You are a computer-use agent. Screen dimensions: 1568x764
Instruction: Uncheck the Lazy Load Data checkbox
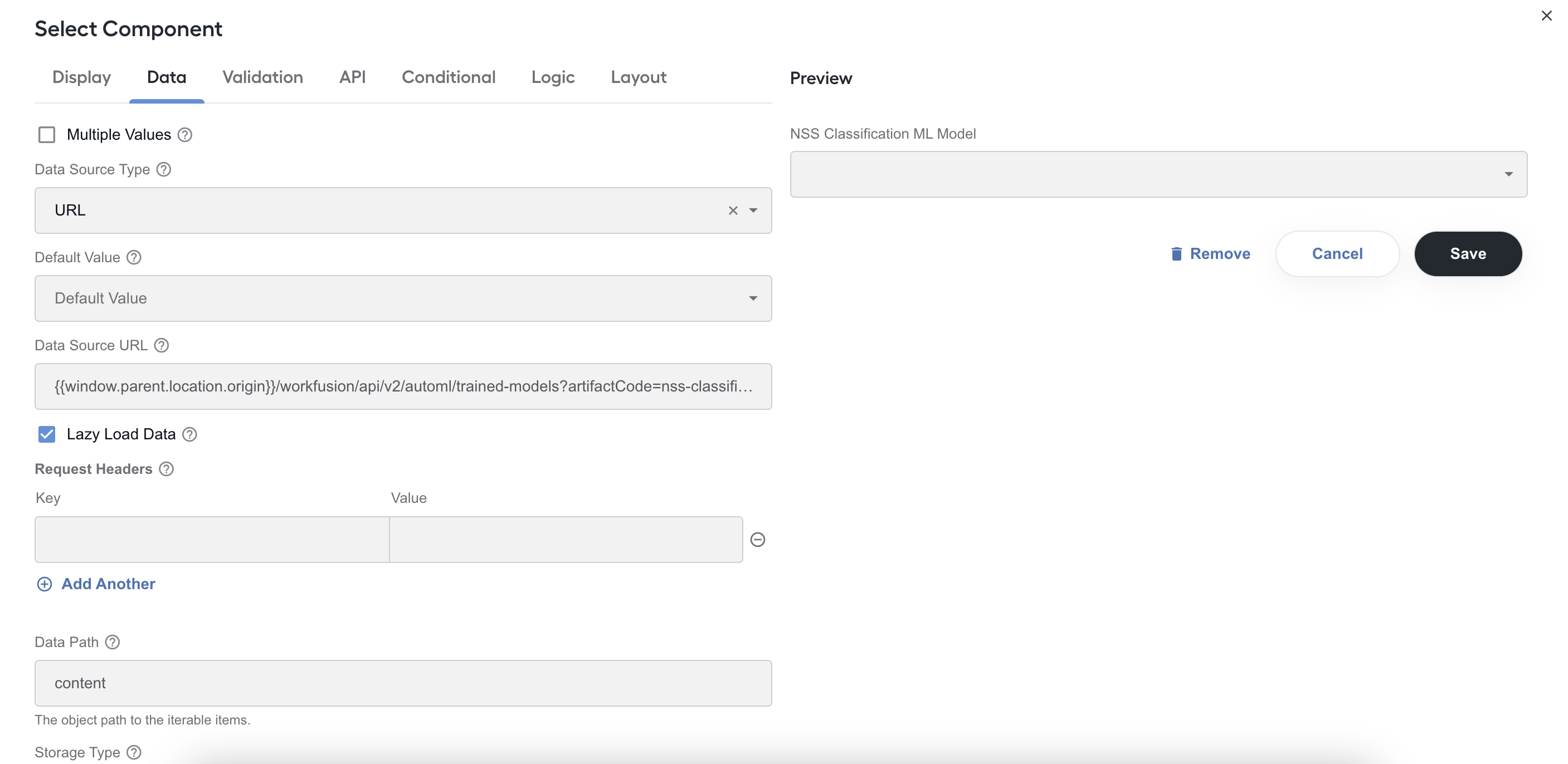47,434
